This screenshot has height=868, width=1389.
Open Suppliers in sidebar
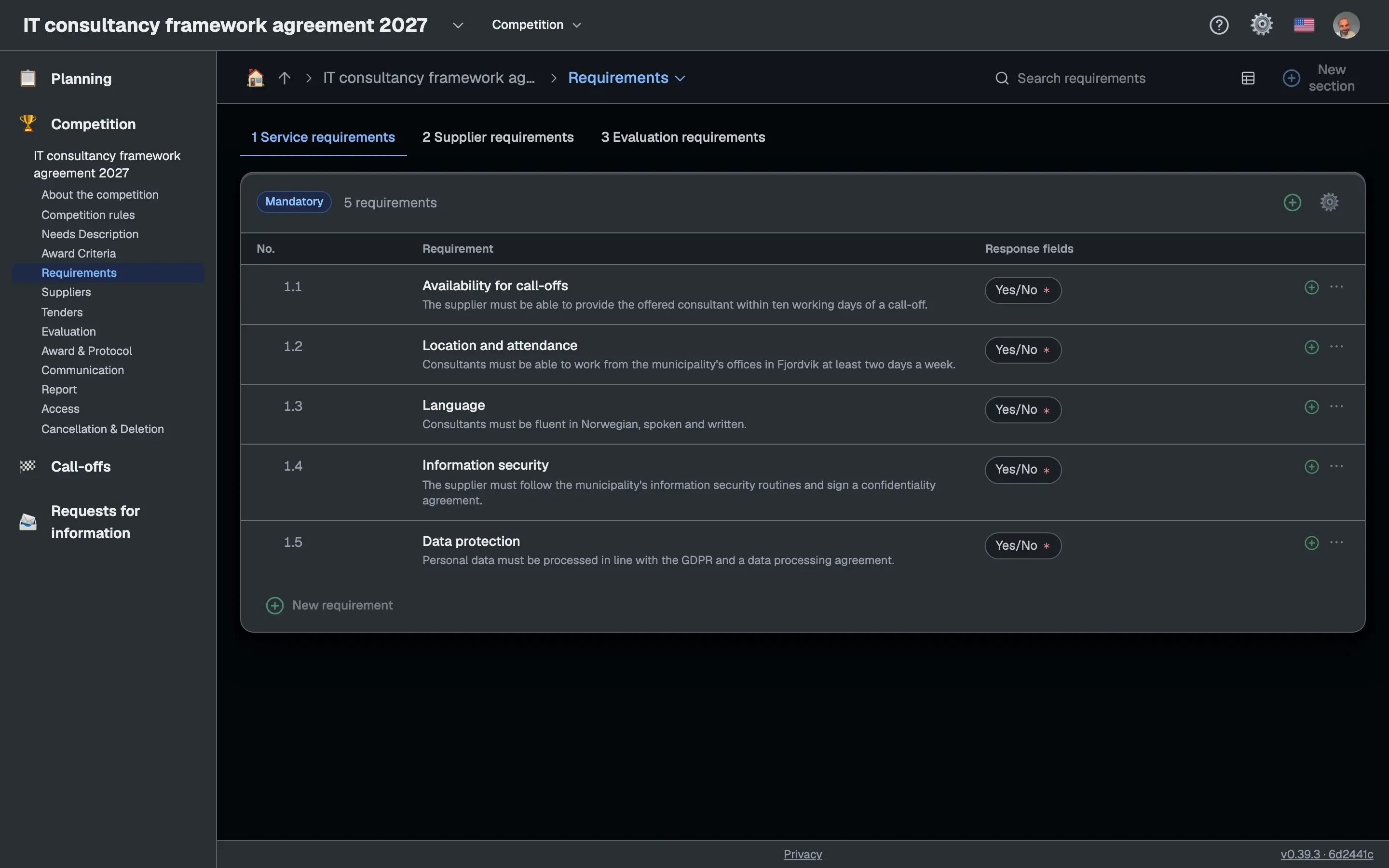coord(66,292)
